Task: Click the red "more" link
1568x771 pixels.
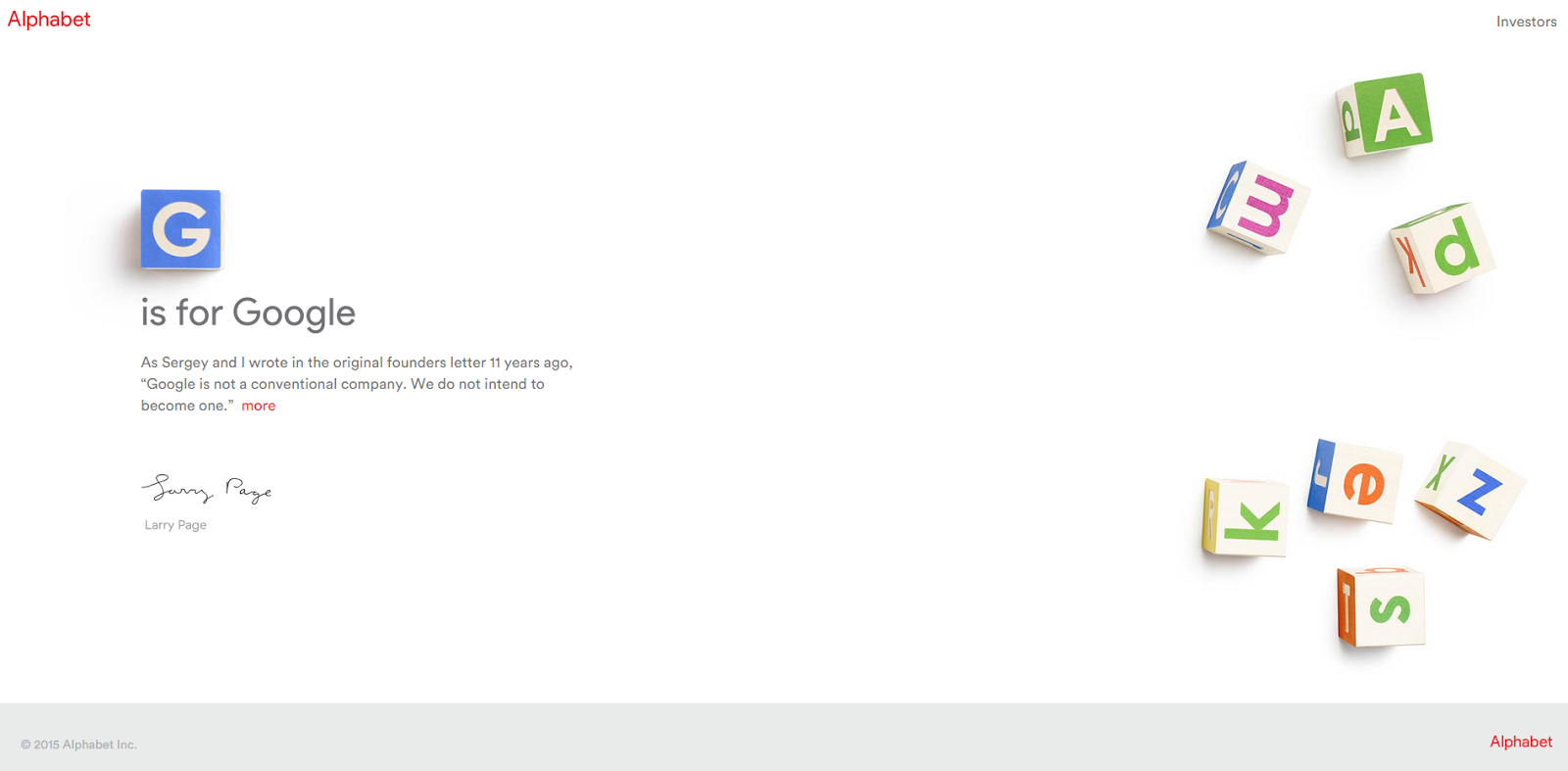Action: (x=259, y=406)
